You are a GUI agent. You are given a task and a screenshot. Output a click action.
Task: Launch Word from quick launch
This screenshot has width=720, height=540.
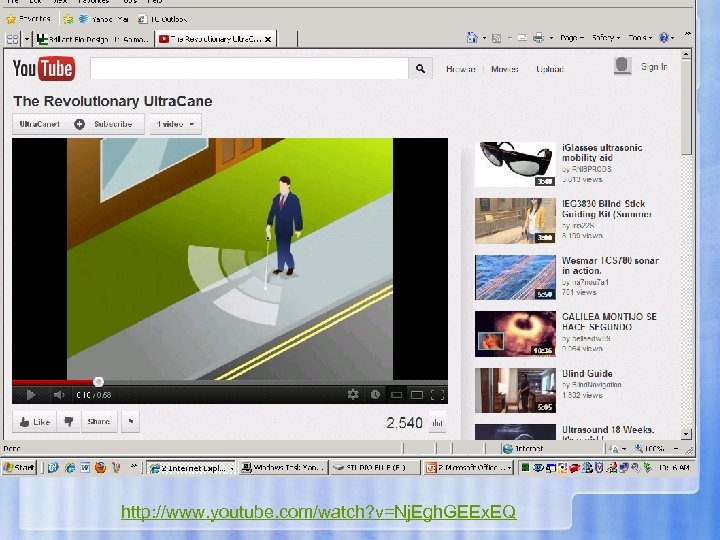(x=85, y=467)
